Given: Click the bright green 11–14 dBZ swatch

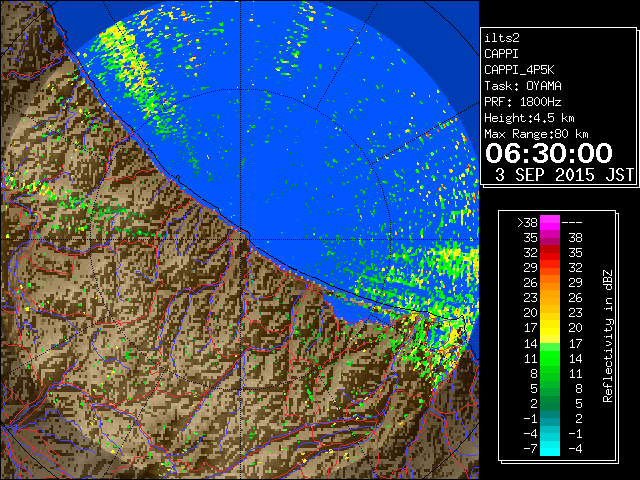Looking at the screenshot, I should (550, 358).
